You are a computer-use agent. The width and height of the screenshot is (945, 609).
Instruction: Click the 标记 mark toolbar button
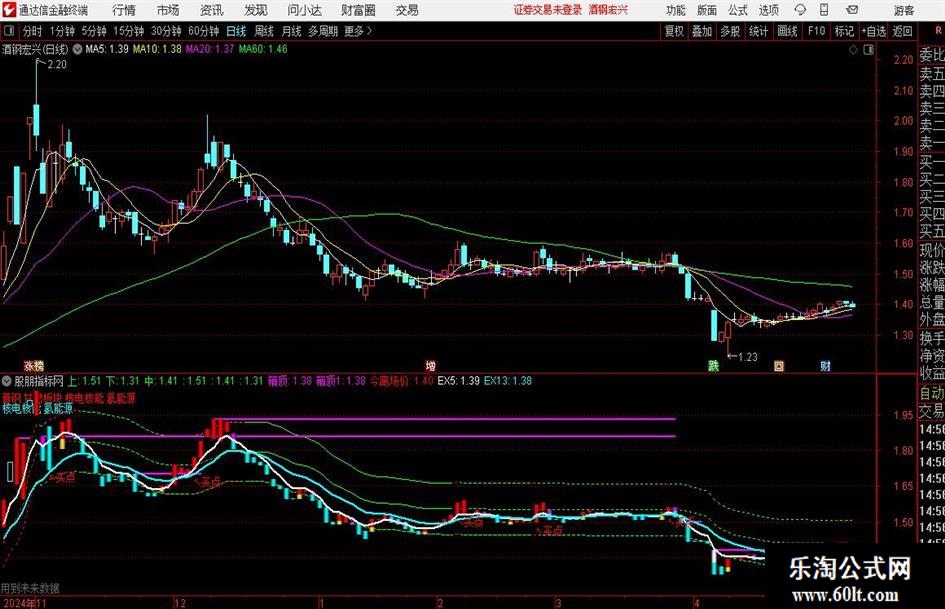coord(844,31)
